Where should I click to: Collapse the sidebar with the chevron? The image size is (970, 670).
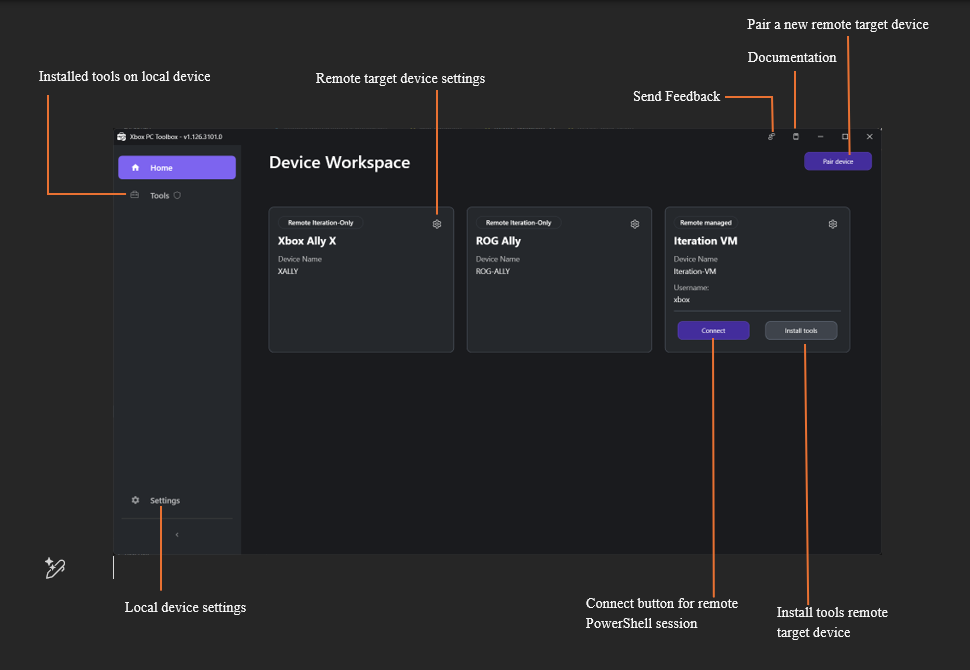[x=177, y=535]
